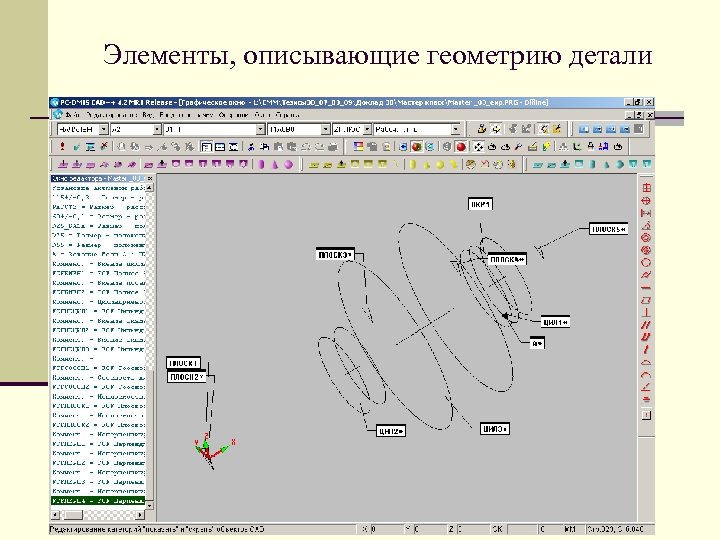This screenshot has width=720, height=540.
Task: Click the edit window scroll up arrow
Action: (150, 187)
